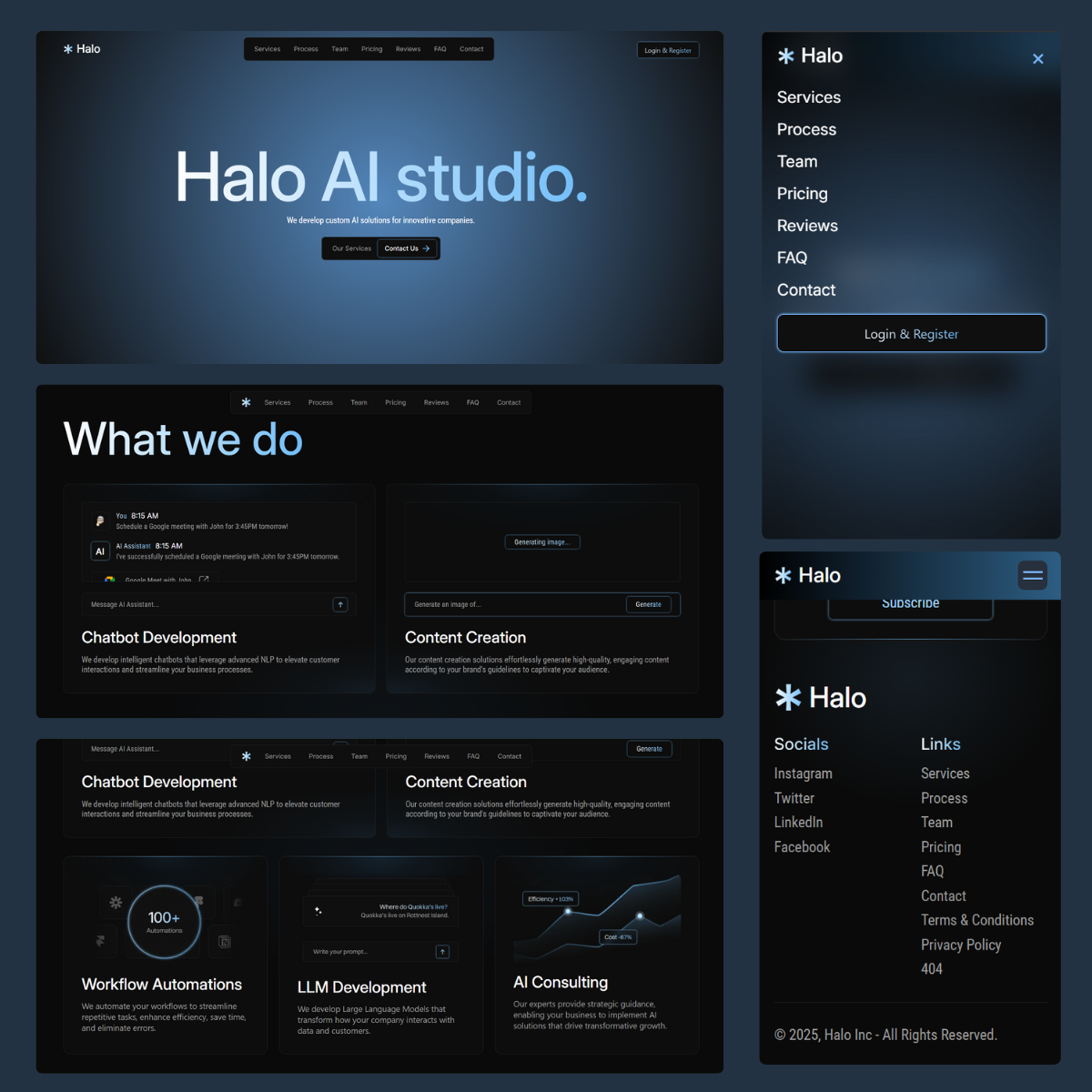
Task: Open the Terms & Conditions footer link
Action: 976,920
